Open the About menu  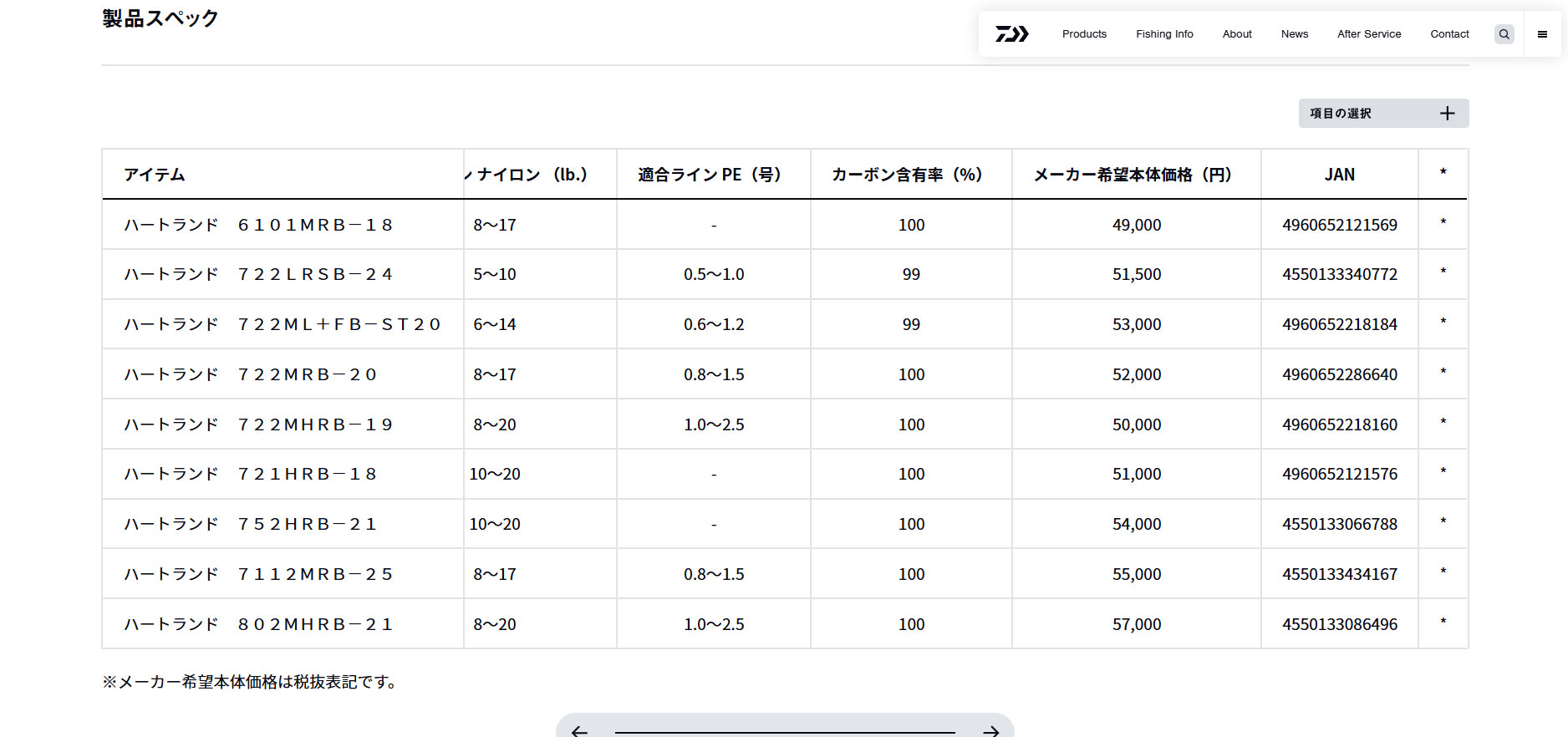click(1237, 34)
